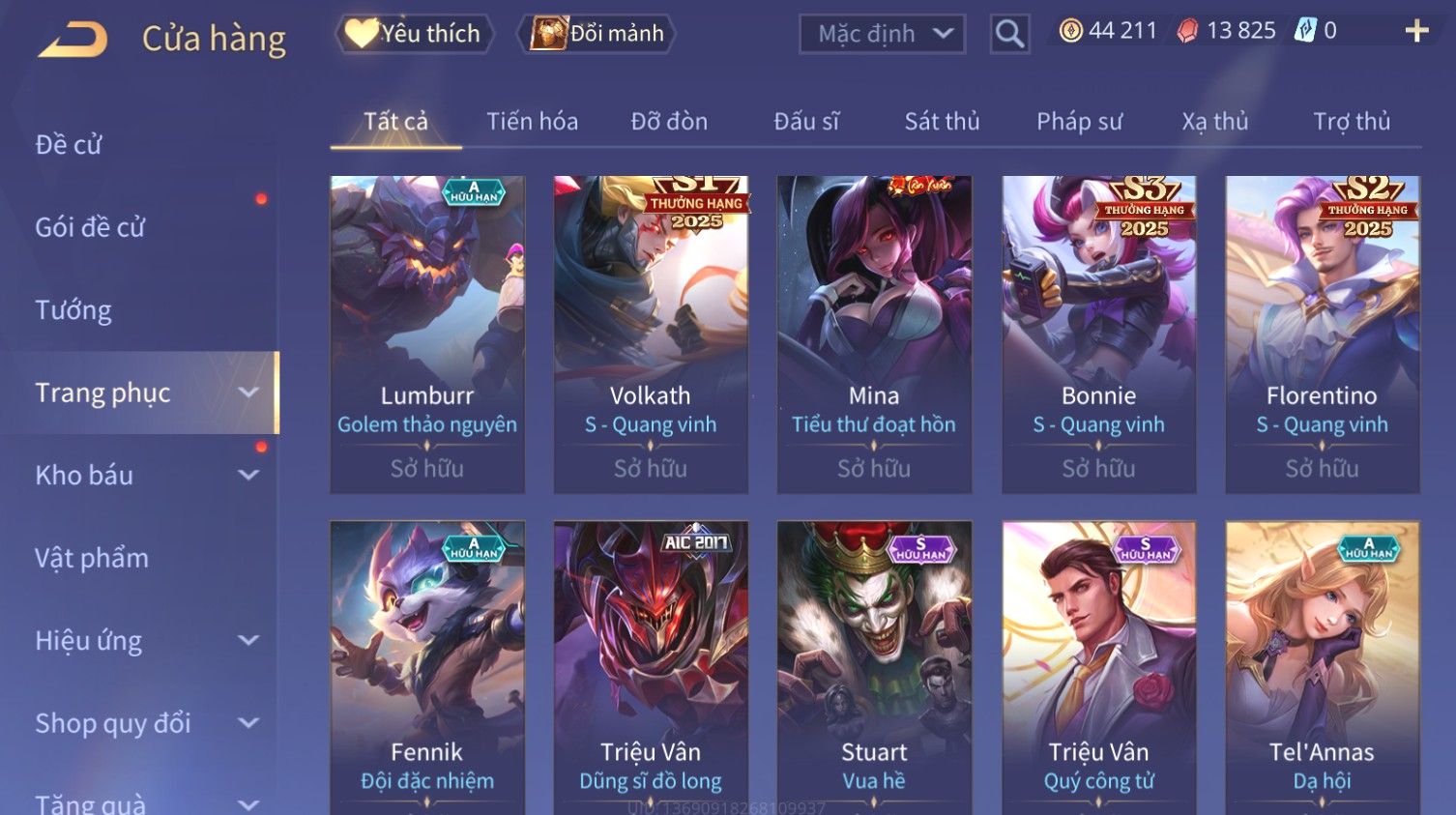Click the golden back arrow icon
The width and height of the screenshot is (1456, 815).
(x=73, y=40)
